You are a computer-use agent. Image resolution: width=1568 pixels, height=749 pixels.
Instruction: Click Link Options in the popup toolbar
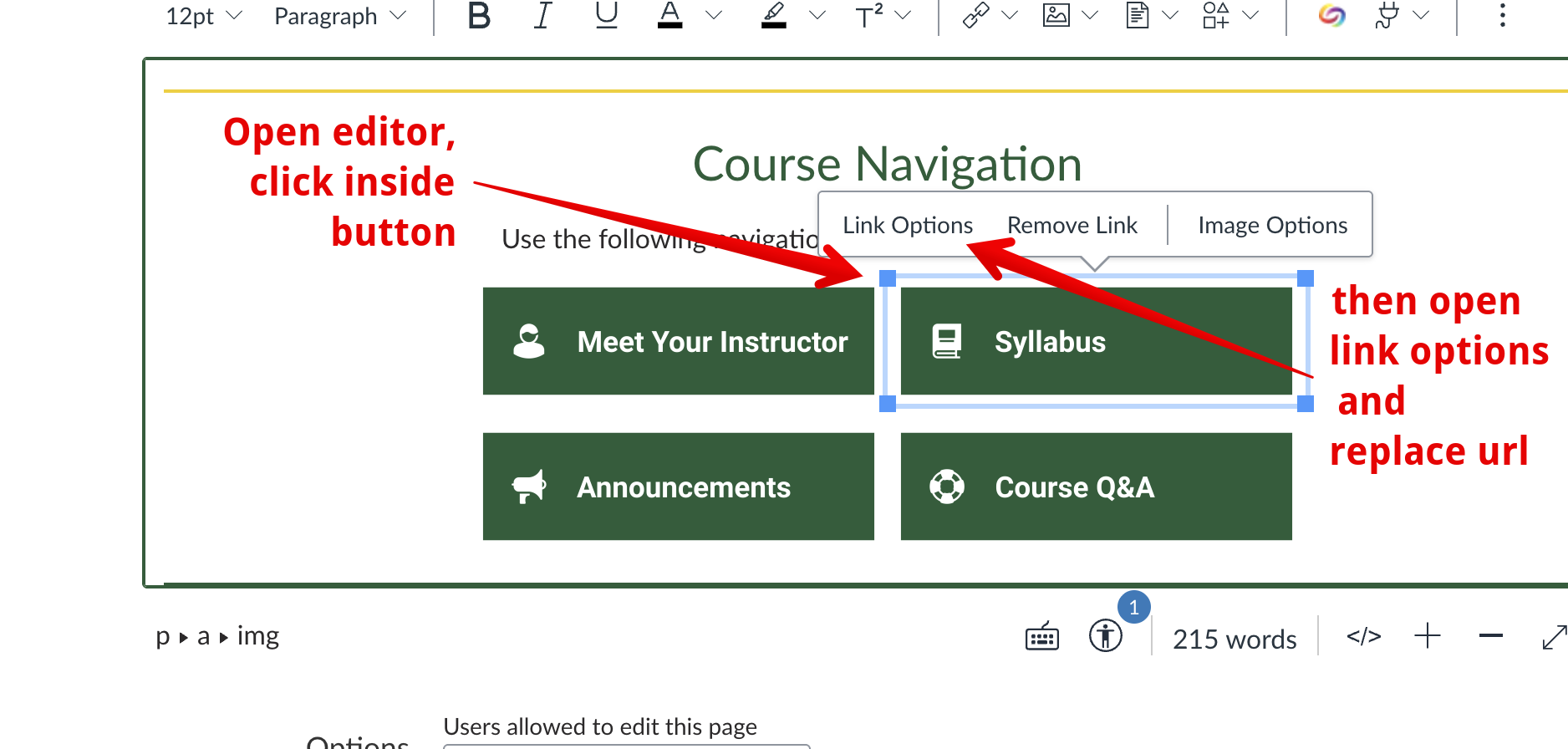[907, 226]
